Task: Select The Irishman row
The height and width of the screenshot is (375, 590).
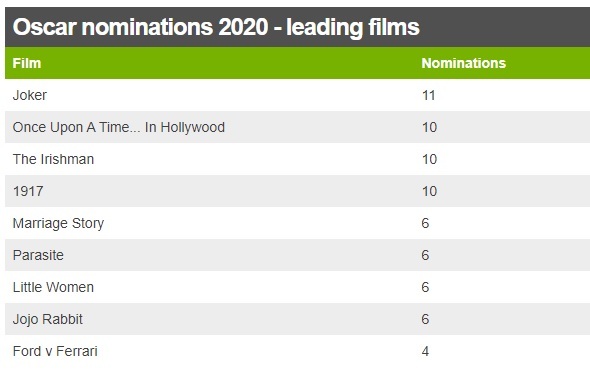Action: pos(297,159)
